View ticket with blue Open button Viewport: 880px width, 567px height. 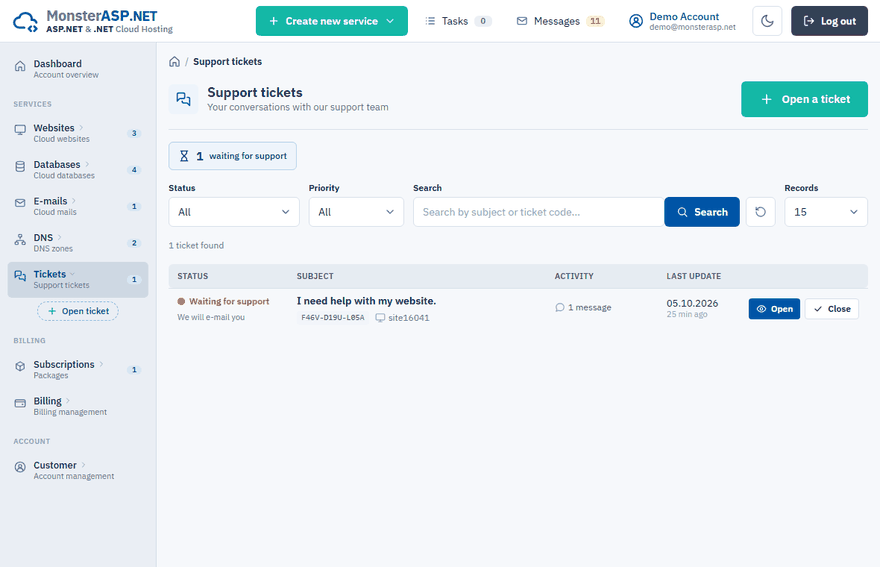click(x=774, y=309)
